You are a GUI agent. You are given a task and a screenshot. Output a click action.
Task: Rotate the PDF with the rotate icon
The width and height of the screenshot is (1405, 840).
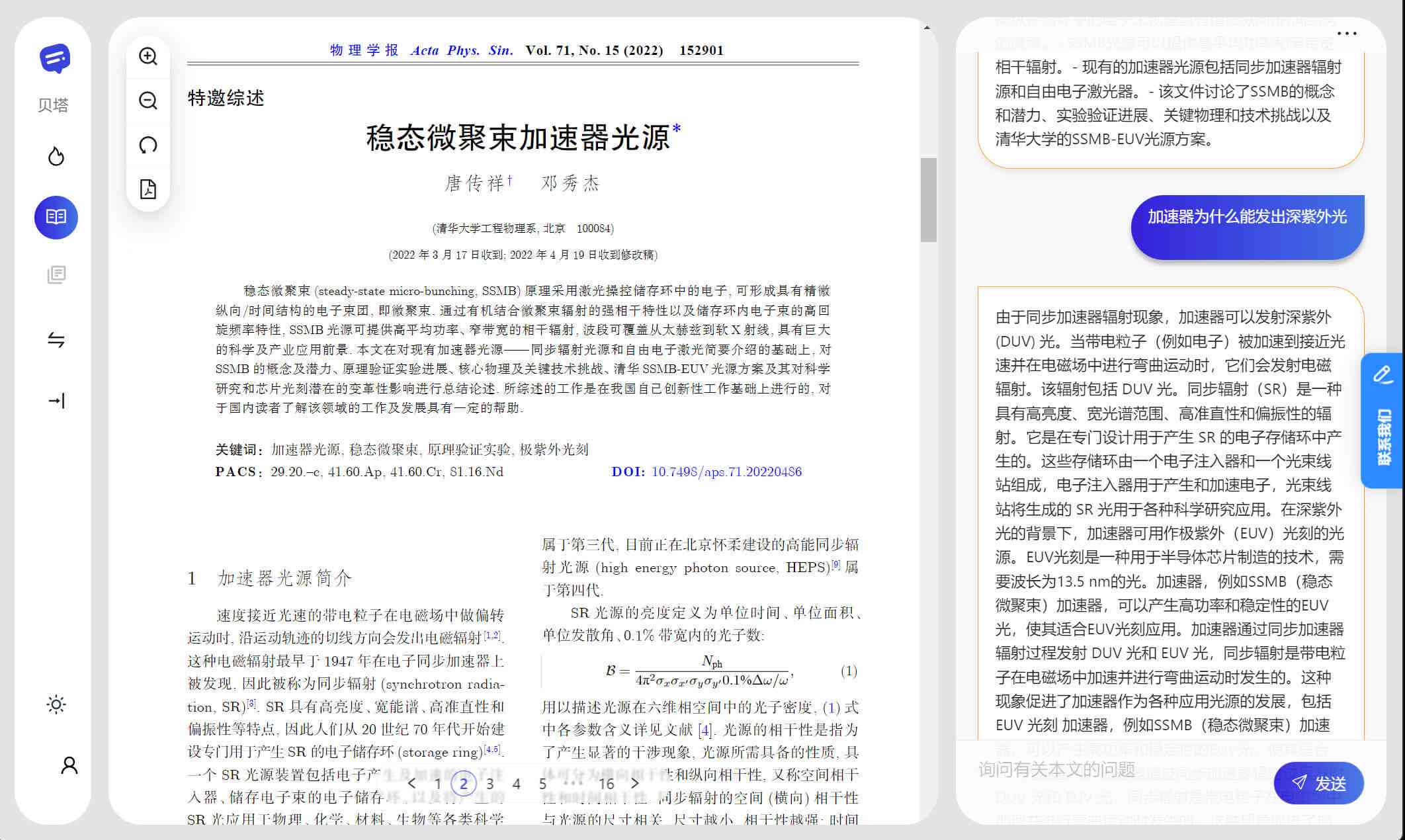pos(148,145)
